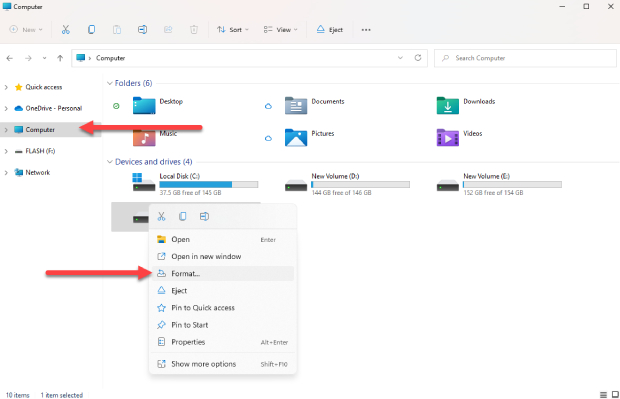Screen dimensions: 620x399
Task: Click the New Volume (E:) usage bar
Action: [512, 185]
